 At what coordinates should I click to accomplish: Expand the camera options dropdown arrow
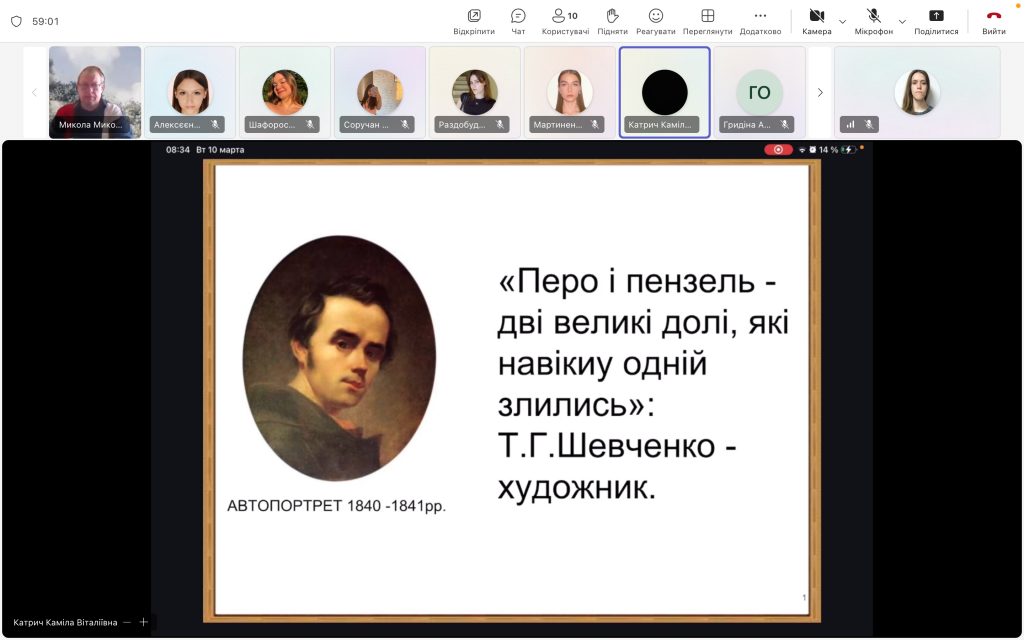click(x=842, y=21)
